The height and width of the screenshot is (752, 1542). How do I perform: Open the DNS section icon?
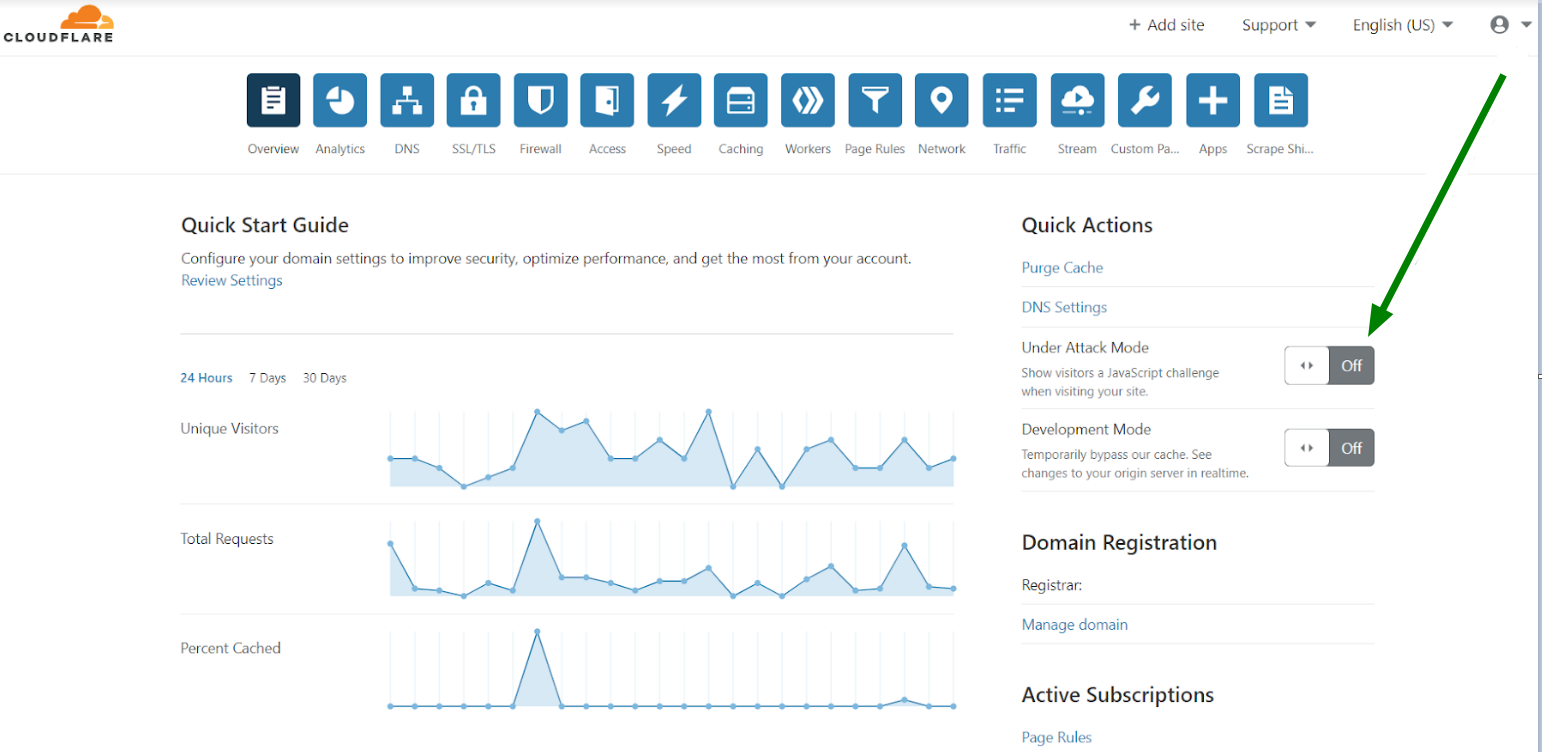tap(407, 101)
